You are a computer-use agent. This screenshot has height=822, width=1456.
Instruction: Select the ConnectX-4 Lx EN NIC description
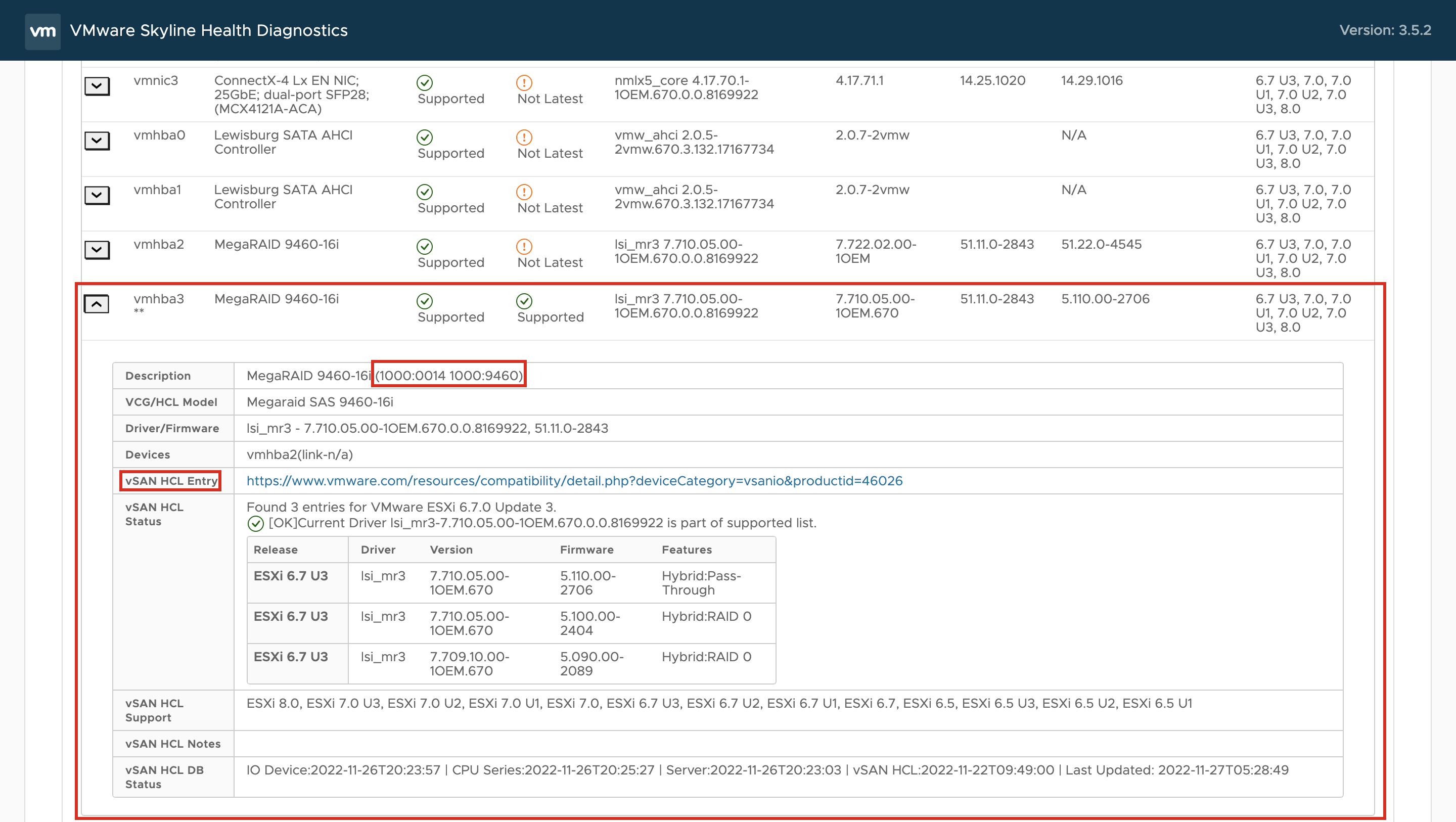coord(292,95)
